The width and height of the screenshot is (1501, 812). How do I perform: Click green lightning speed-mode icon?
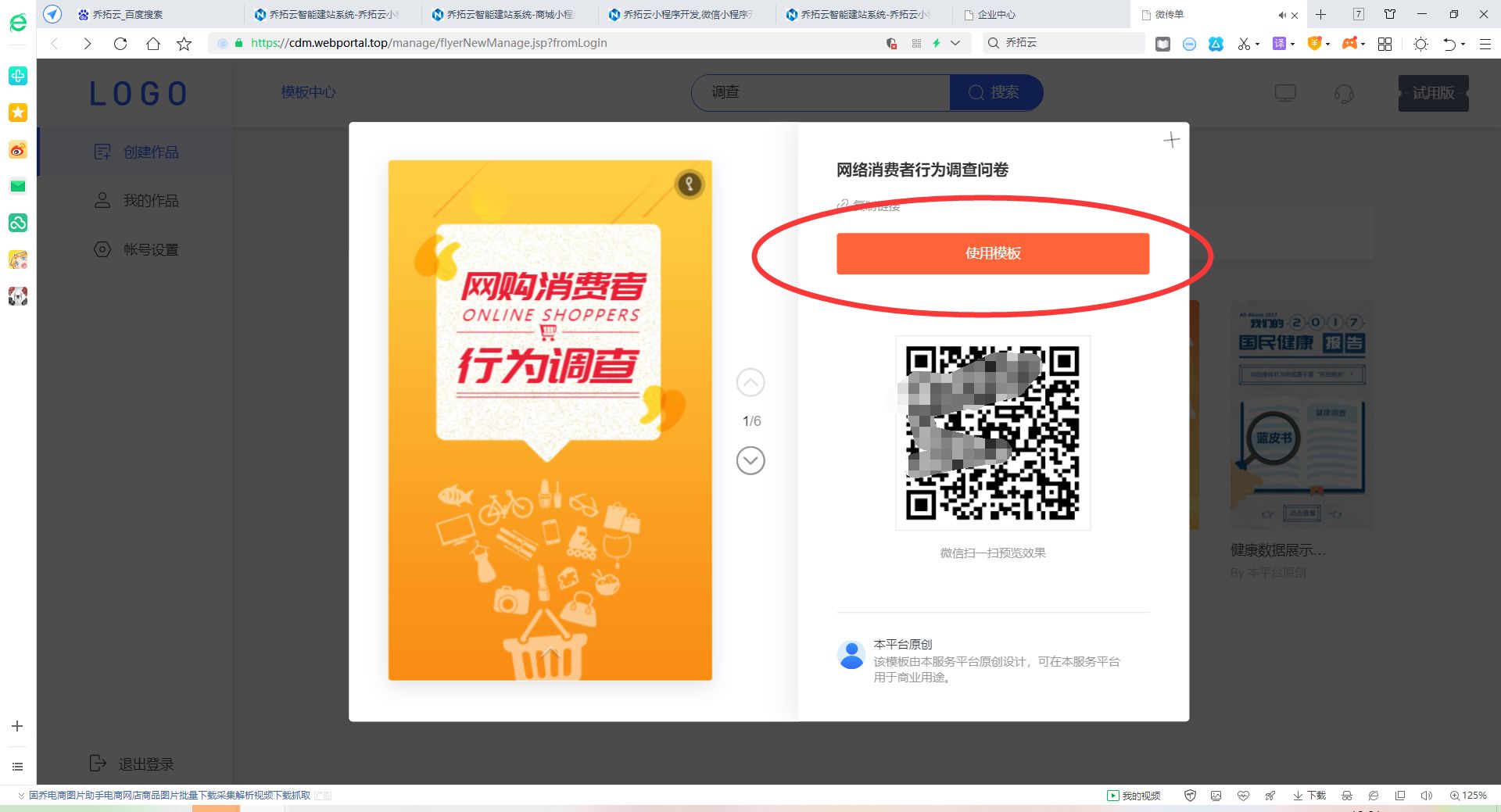[x=936, y=43]
